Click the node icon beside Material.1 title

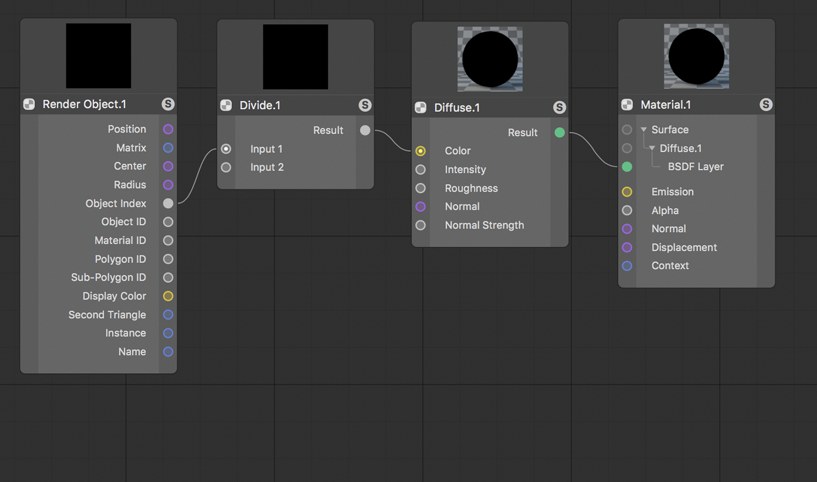click(627, 105)
